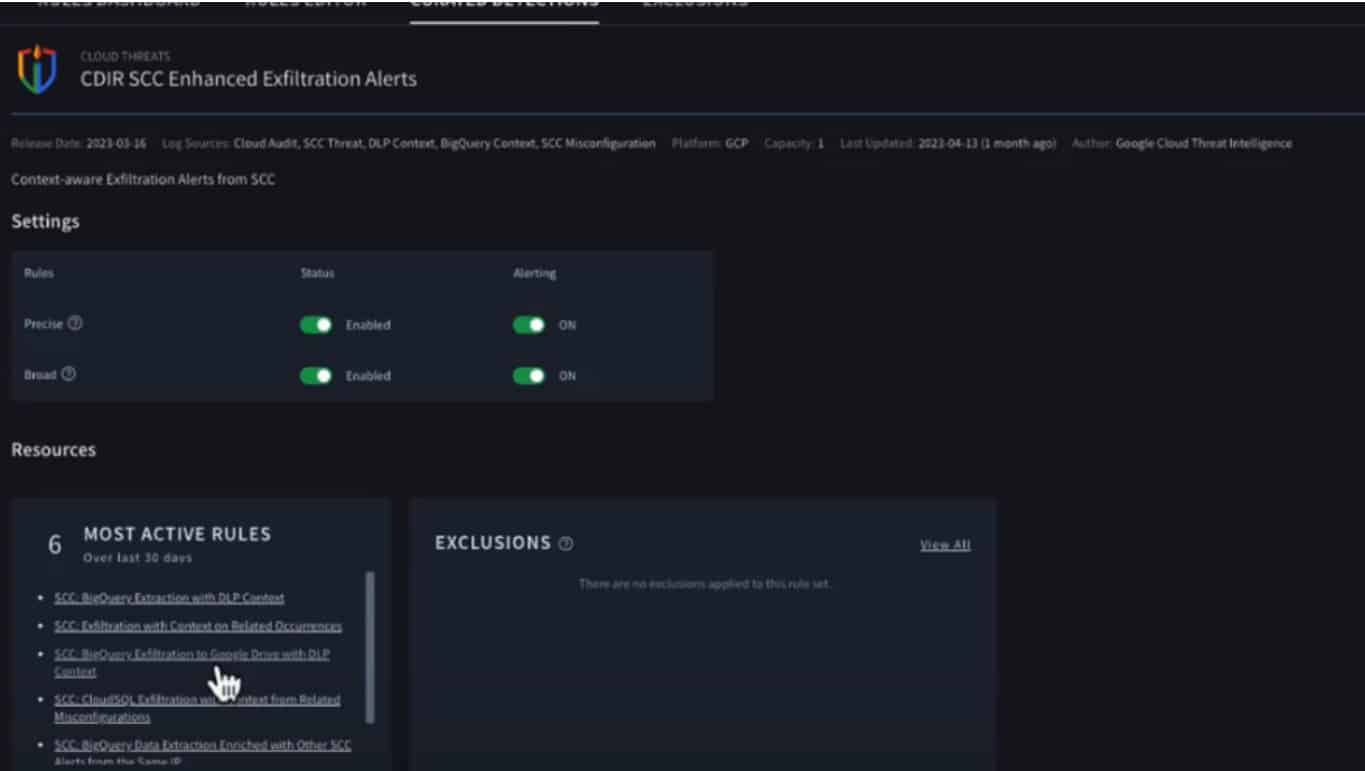Click the Context-aware Exfiltration Alerts from SCC description
The height and width of the screenshot is (771, 1365).
[143, 180]
